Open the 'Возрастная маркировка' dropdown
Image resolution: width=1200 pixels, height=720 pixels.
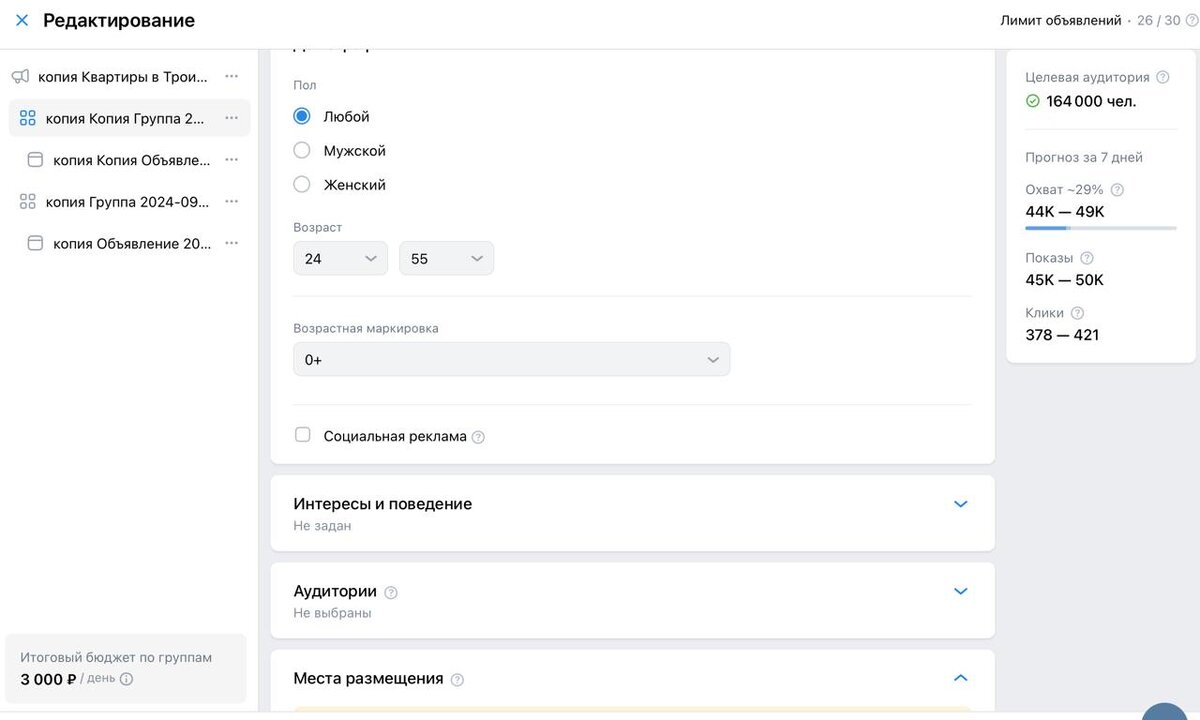tap(511, 360)
